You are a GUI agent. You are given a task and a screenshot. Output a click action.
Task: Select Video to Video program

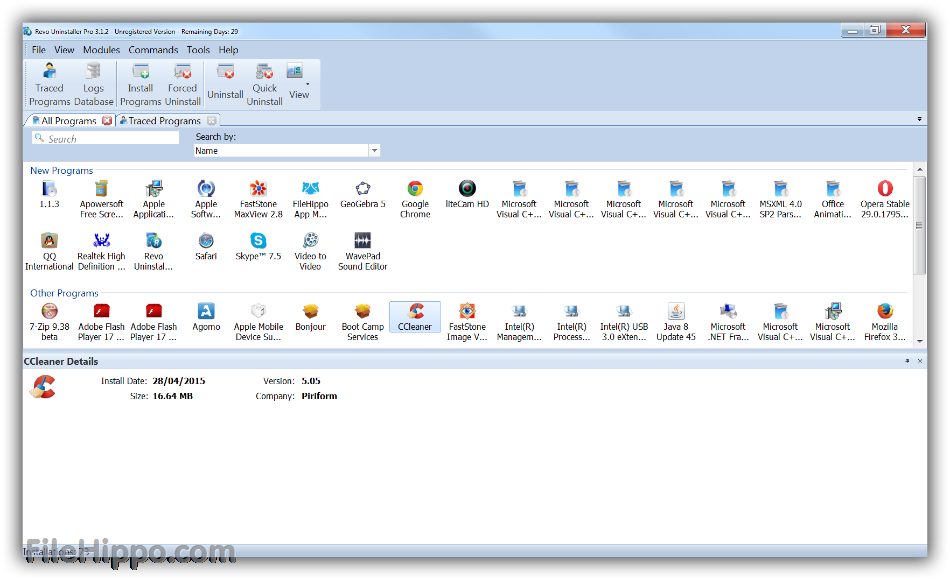(310, 251)
